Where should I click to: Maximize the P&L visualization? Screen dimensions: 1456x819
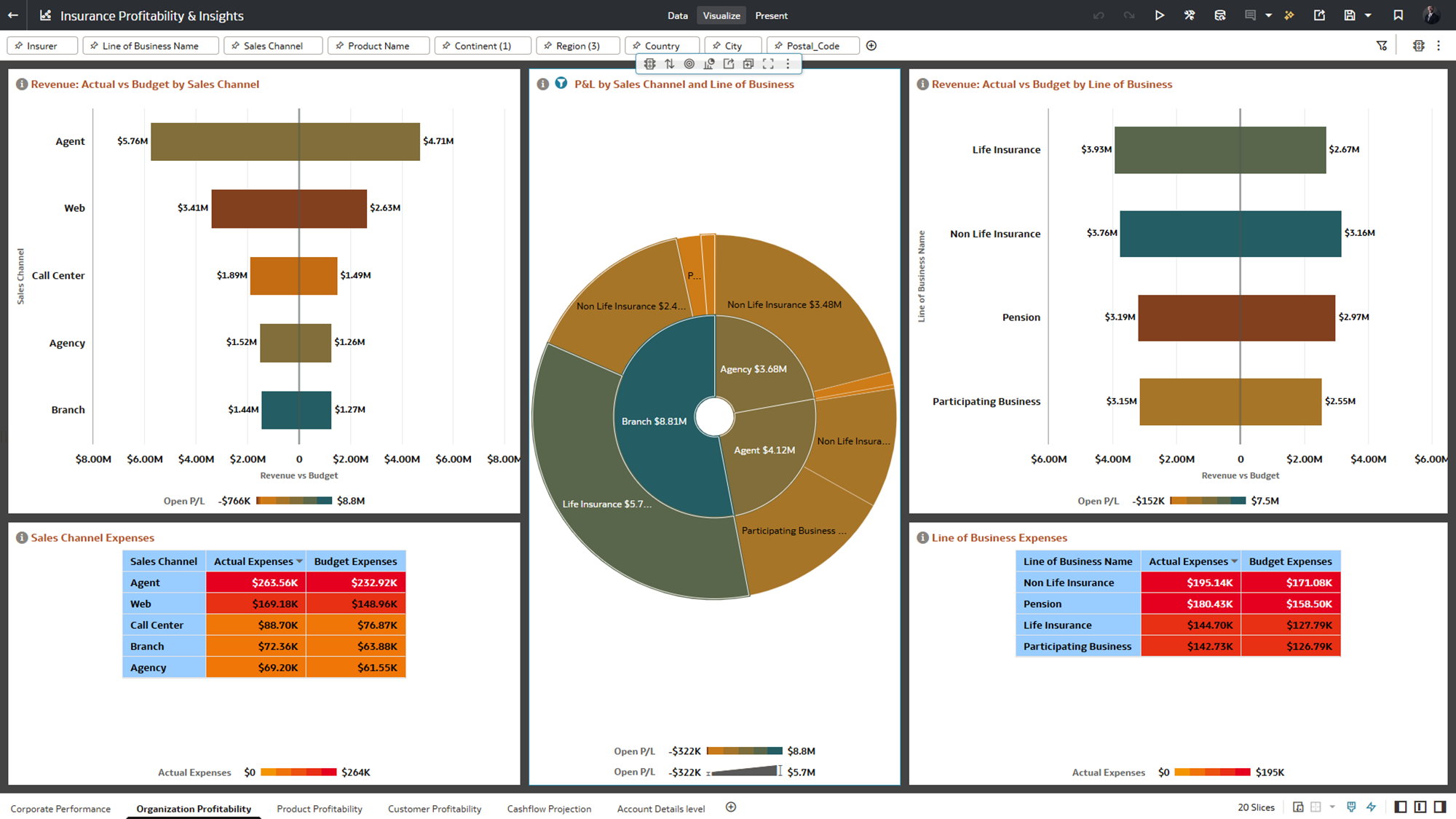768,64
